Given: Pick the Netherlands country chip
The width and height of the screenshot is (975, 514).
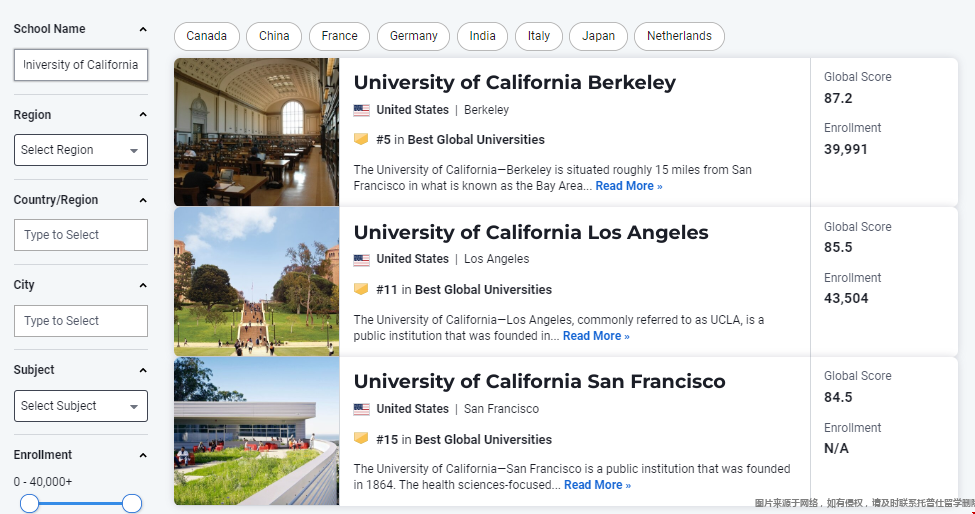Looking at the screenshot, I should coord(679,36).
